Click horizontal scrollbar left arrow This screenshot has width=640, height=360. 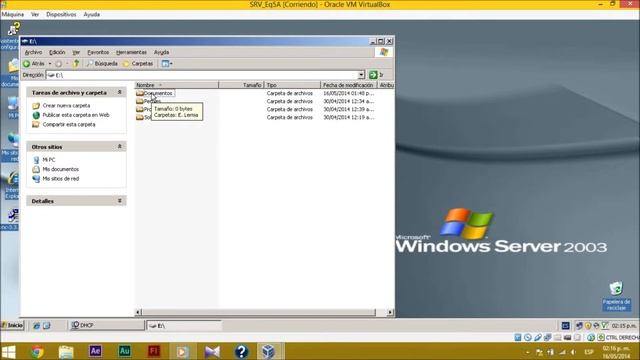(138, 312)
